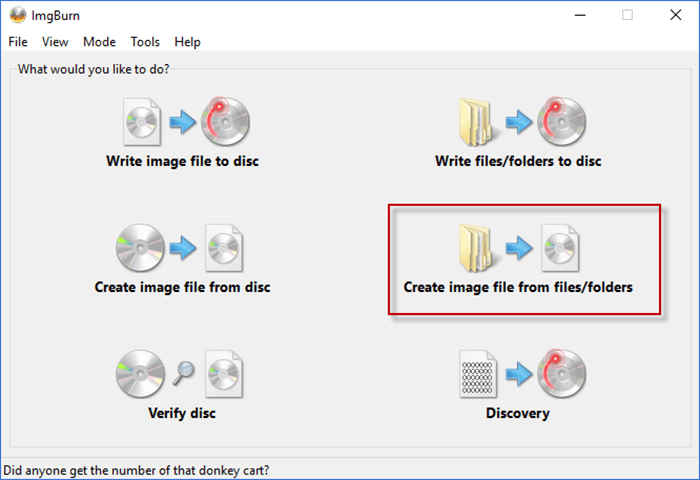This screenshot has width=700, height=480.
Task: Click the ImgBurn app icon in title bar
Action: tap(18, 15)
